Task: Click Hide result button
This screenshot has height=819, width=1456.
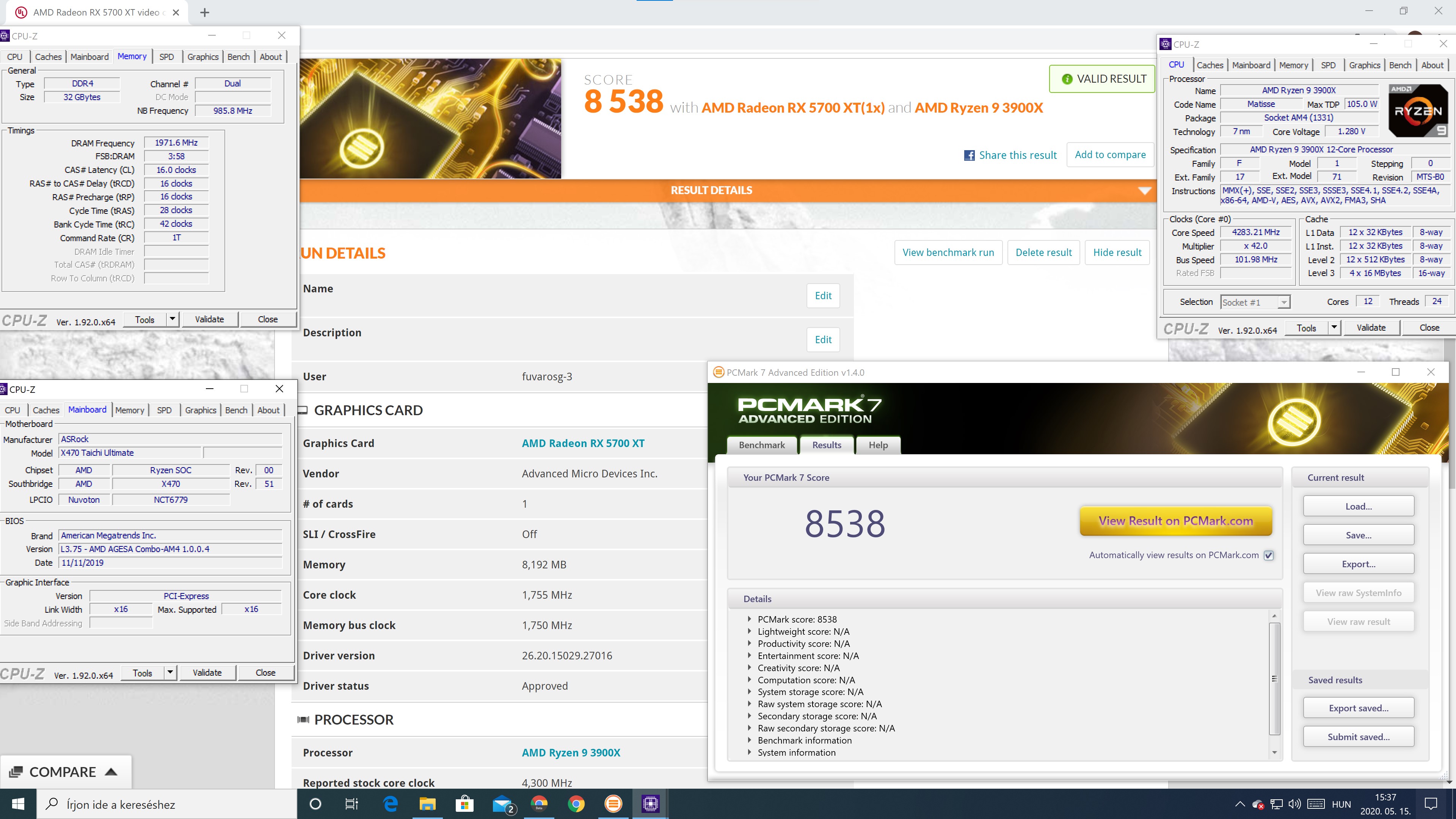Action: tap(1117, 252)
